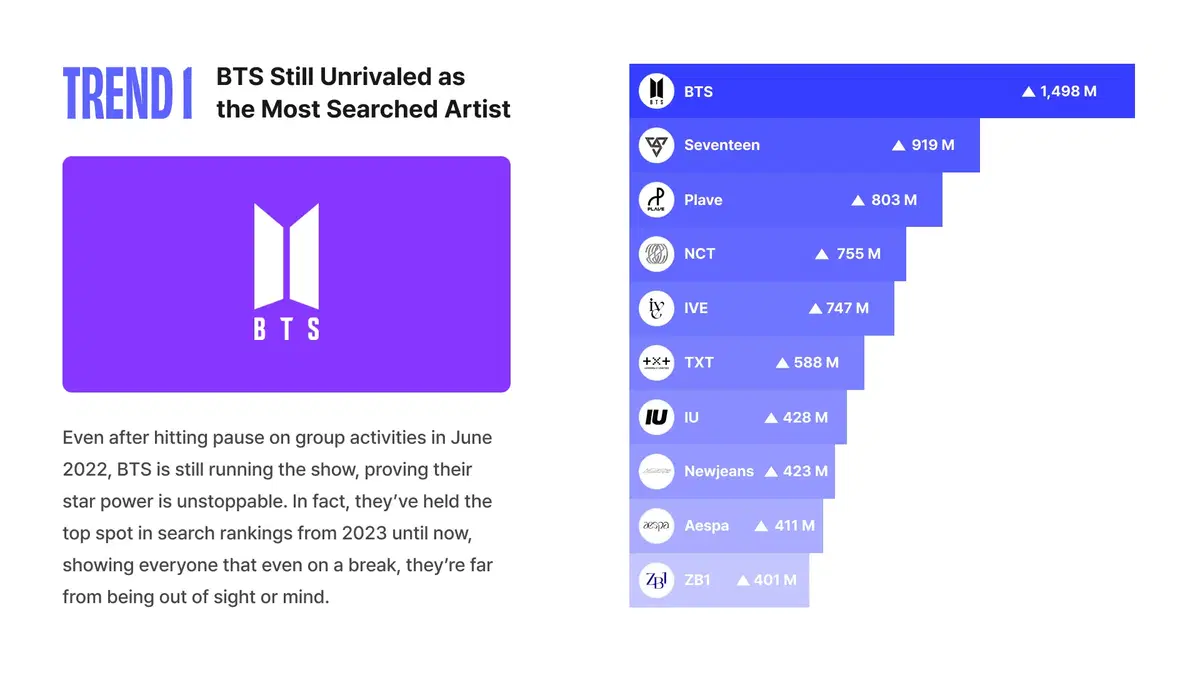Click the IVE logo icon
Viewport: 1200px width, 675px height.
coord(656,308)
